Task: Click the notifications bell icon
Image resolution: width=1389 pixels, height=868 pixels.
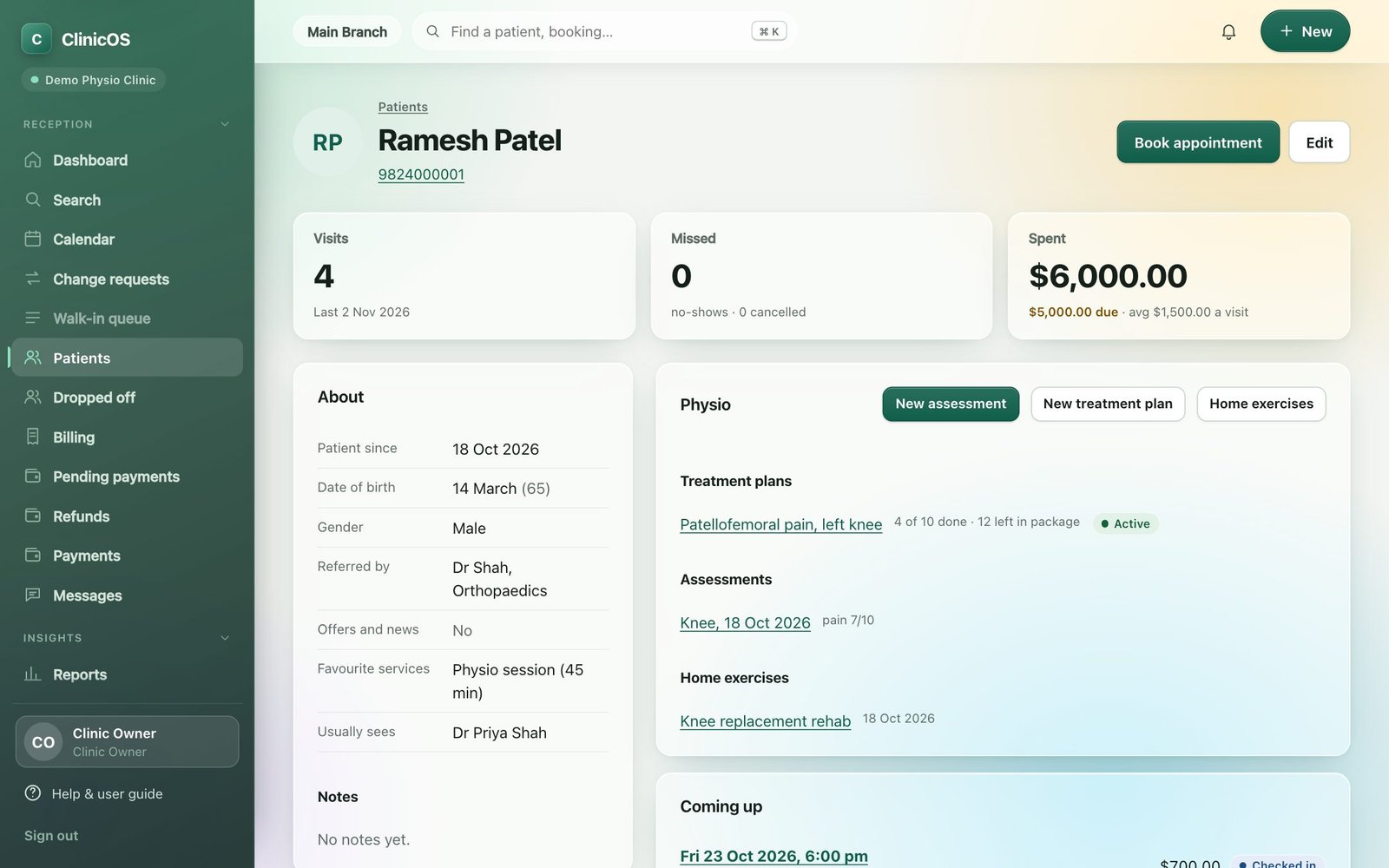Action: (x=1228, y=32)
